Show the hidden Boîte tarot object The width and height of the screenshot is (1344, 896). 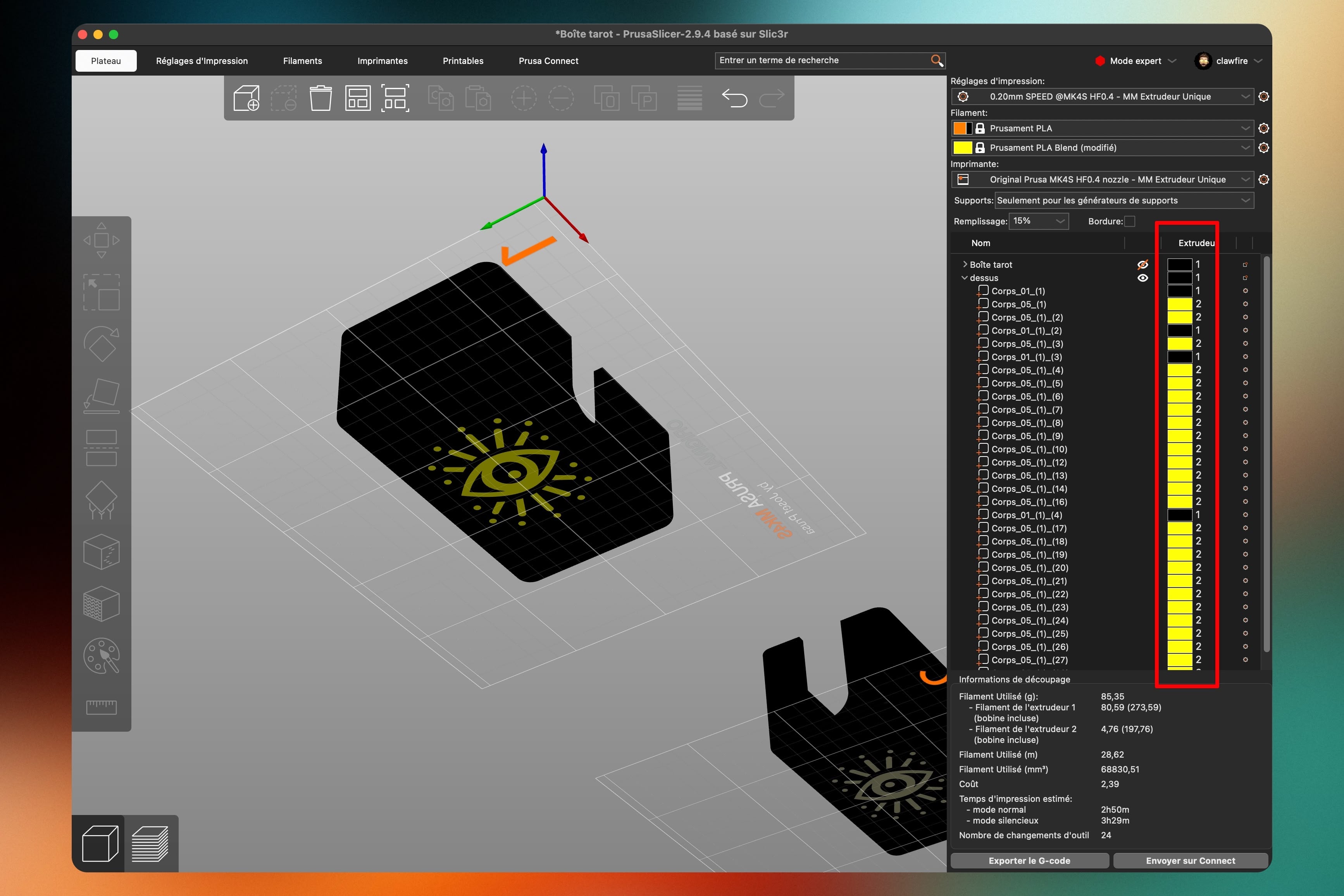1142,265
